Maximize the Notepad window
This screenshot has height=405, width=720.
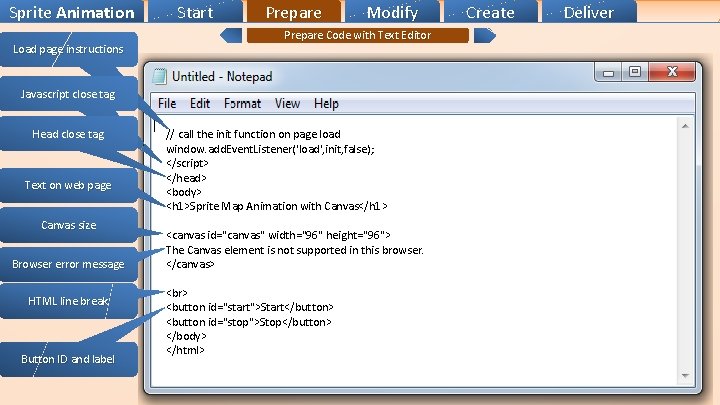[635, 72]
